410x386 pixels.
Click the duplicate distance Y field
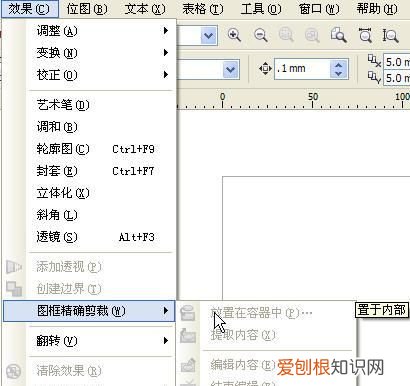coord(397,78)
